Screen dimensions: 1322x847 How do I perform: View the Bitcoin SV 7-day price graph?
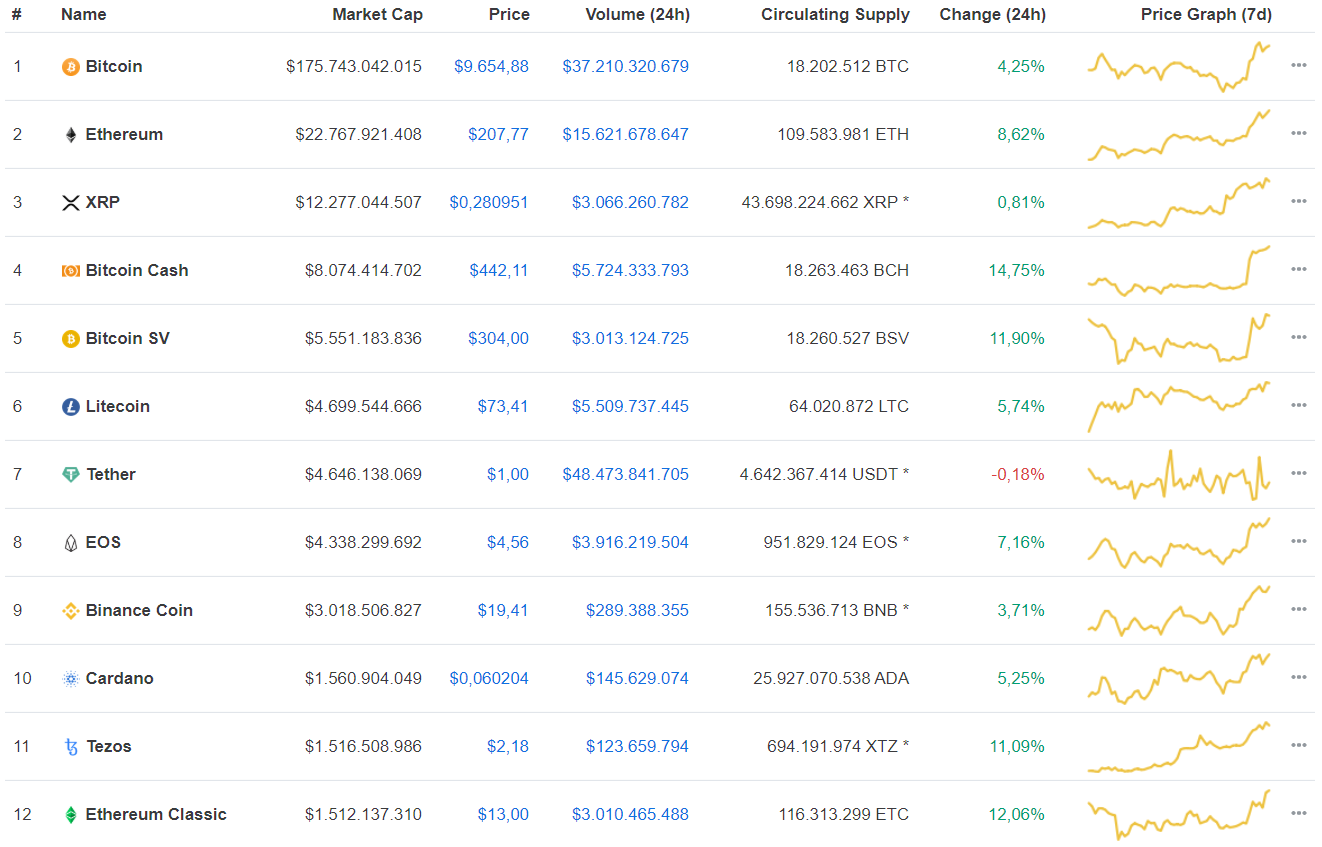[x=1179, y=339]
